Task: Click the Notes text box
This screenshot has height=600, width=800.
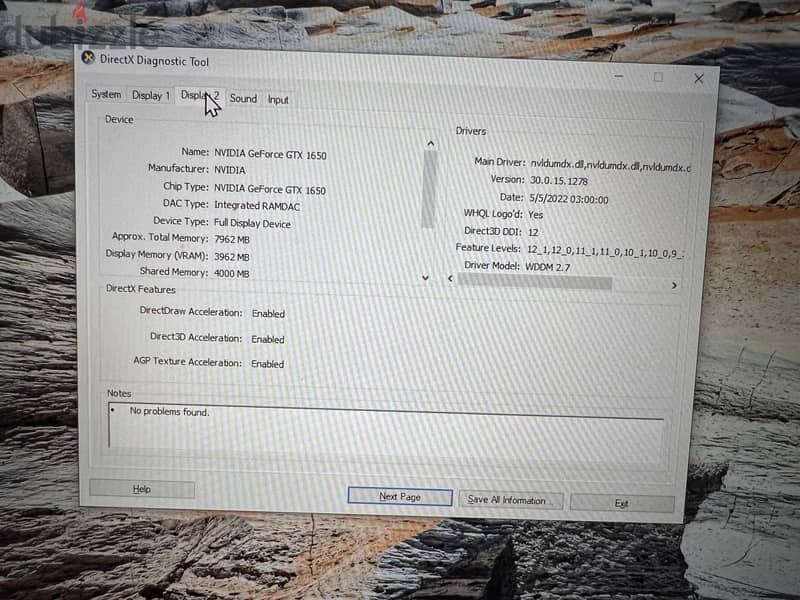Action: 386,431
